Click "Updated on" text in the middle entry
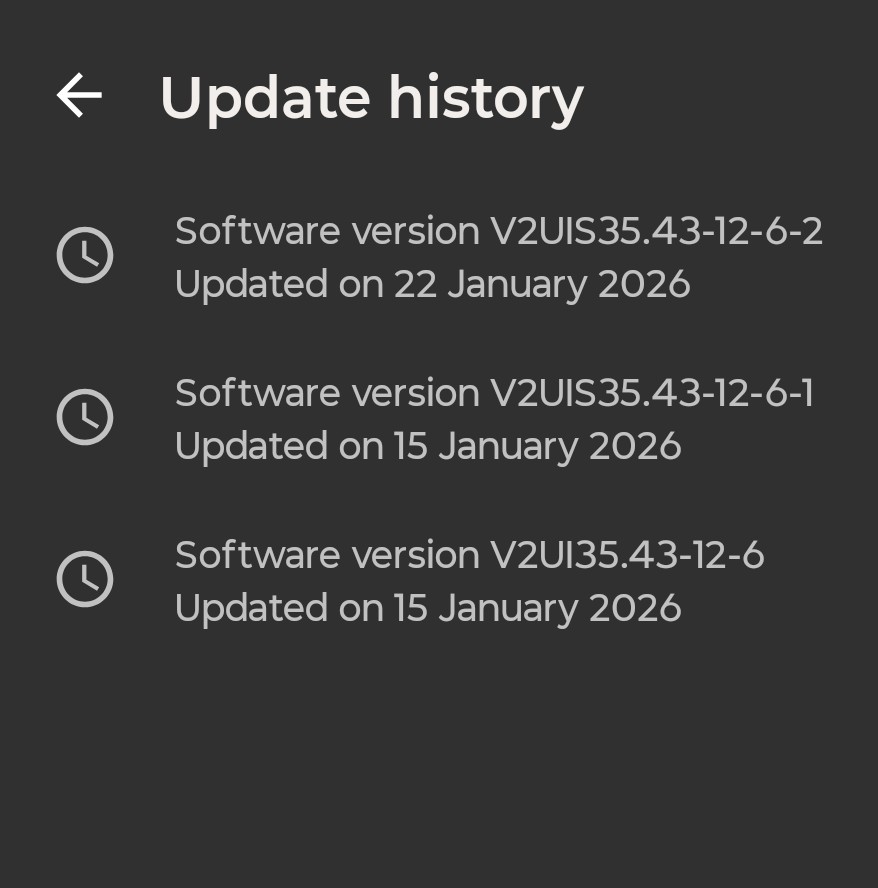This screenshot has height=888, width=878. pyautogui.click(x=279, y=447)
